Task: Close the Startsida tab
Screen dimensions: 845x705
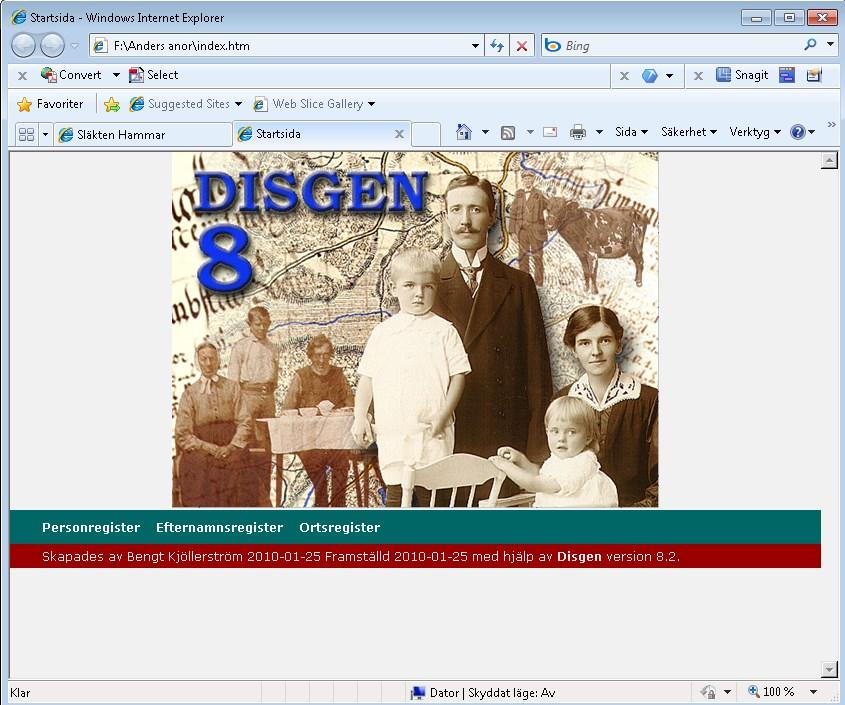Action: (399, 134)
